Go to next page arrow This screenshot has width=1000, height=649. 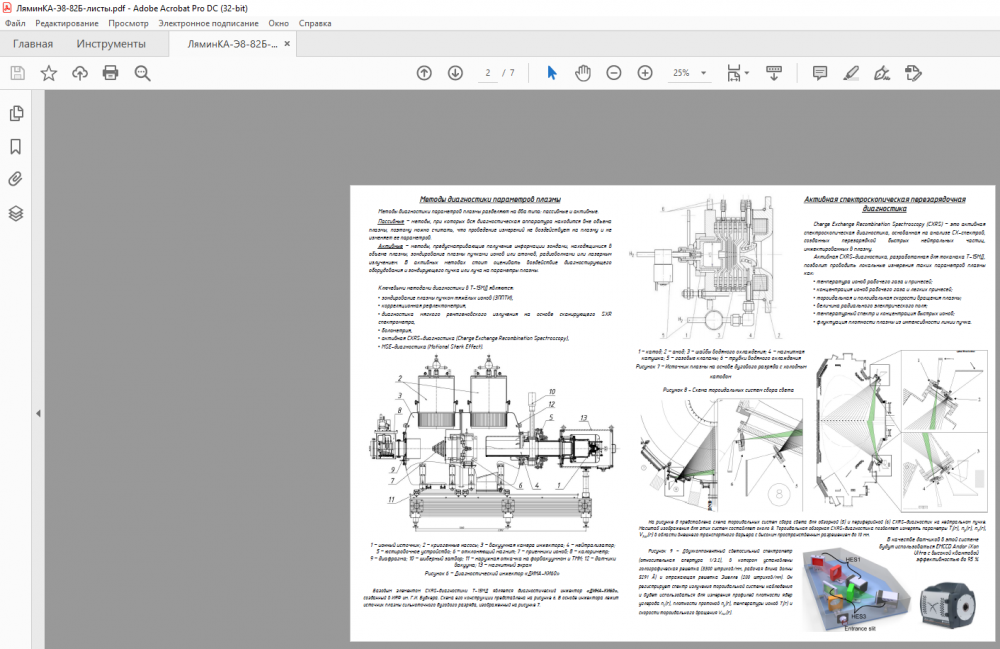coord(455,73)
